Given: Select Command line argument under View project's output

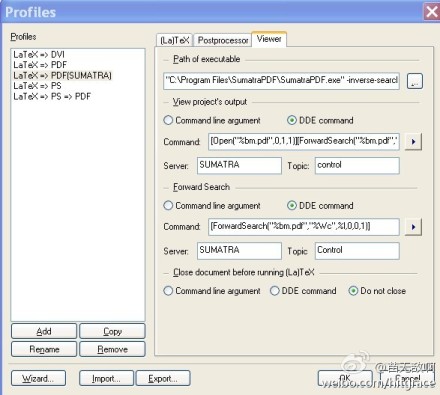Looking at the screenshot, I should (212, 120).
